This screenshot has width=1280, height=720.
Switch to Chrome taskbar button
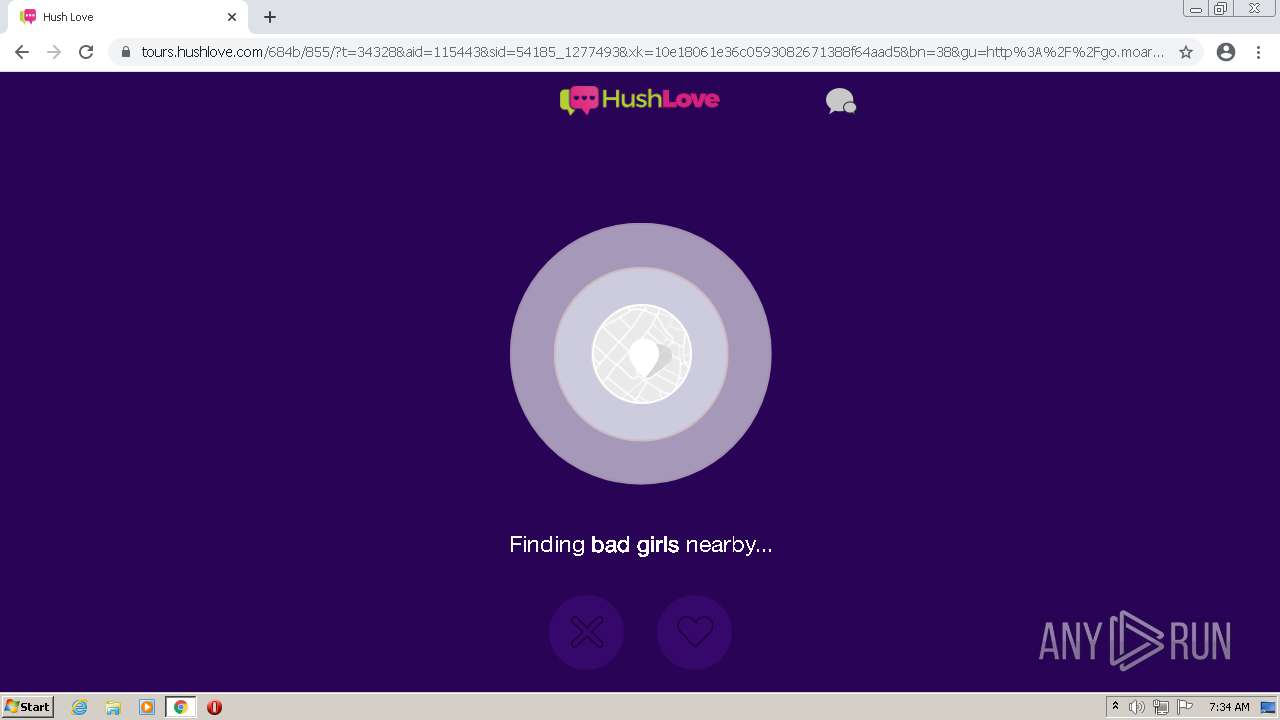click(x=180, y=707)
